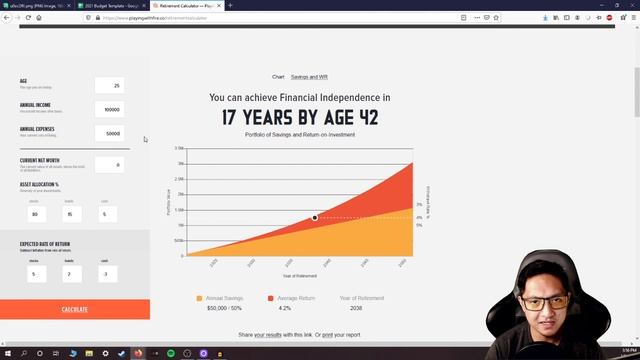Close the Retirement Calculator tab
This screenshot has height=360, width=640.
click(219, 6)
